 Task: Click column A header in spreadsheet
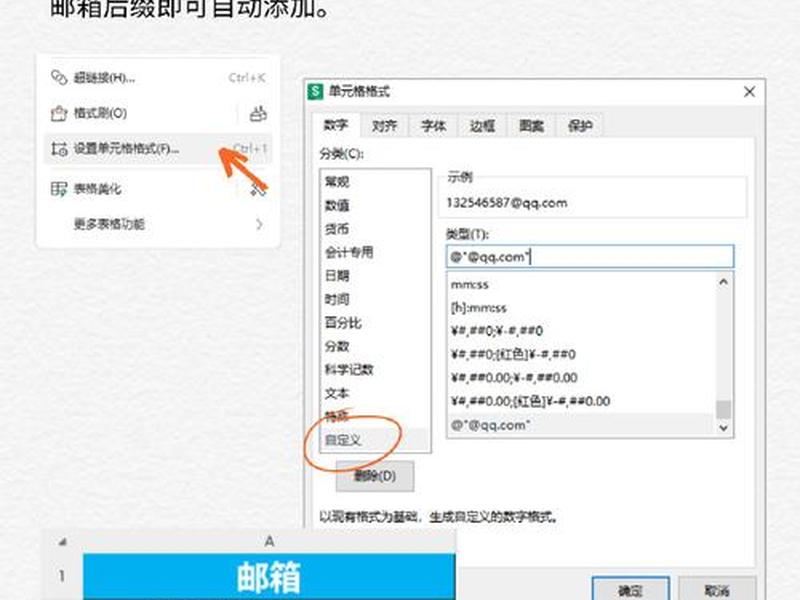pos(269,541)
